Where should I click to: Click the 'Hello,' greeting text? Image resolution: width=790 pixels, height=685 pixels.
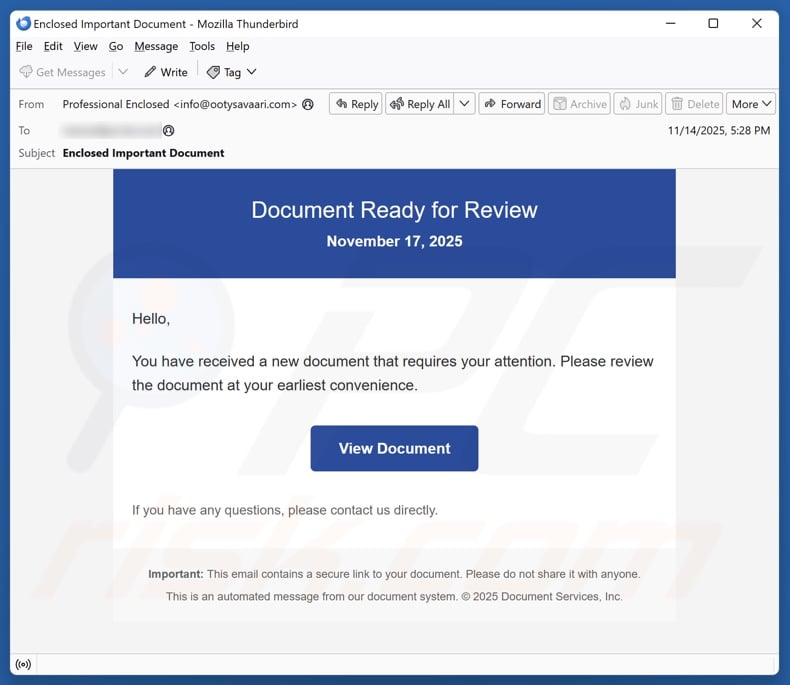(151, 319)
